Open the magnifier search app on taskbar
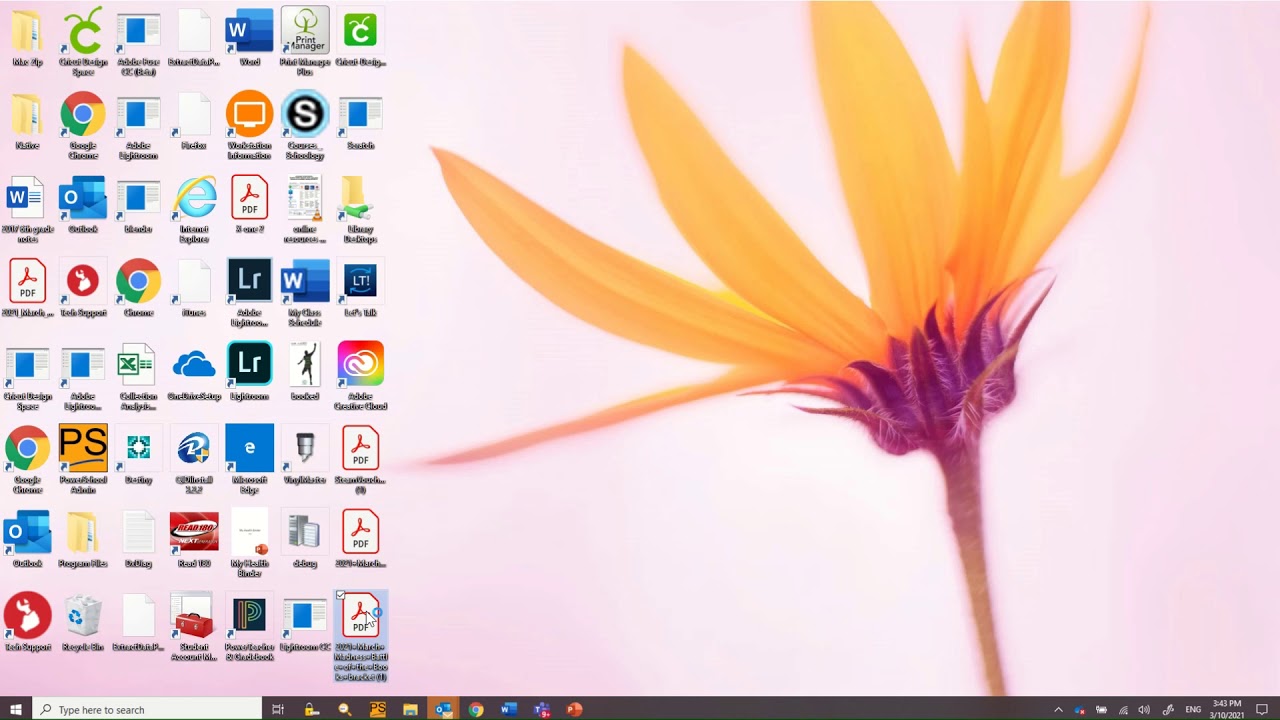The width and height of the screenshot is (1280, 720). click(x=344, y=709)
